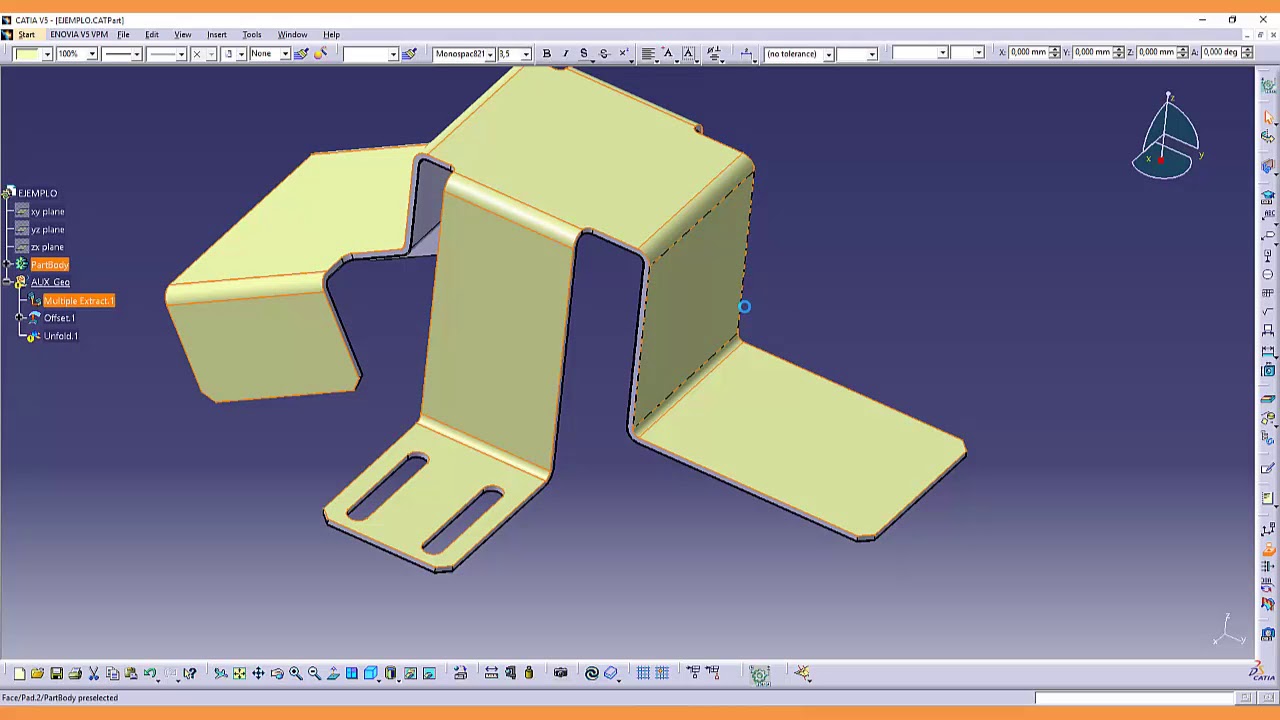Select yz plane in the tree
Screen dimensions: 1280x720
coord(47,230)
